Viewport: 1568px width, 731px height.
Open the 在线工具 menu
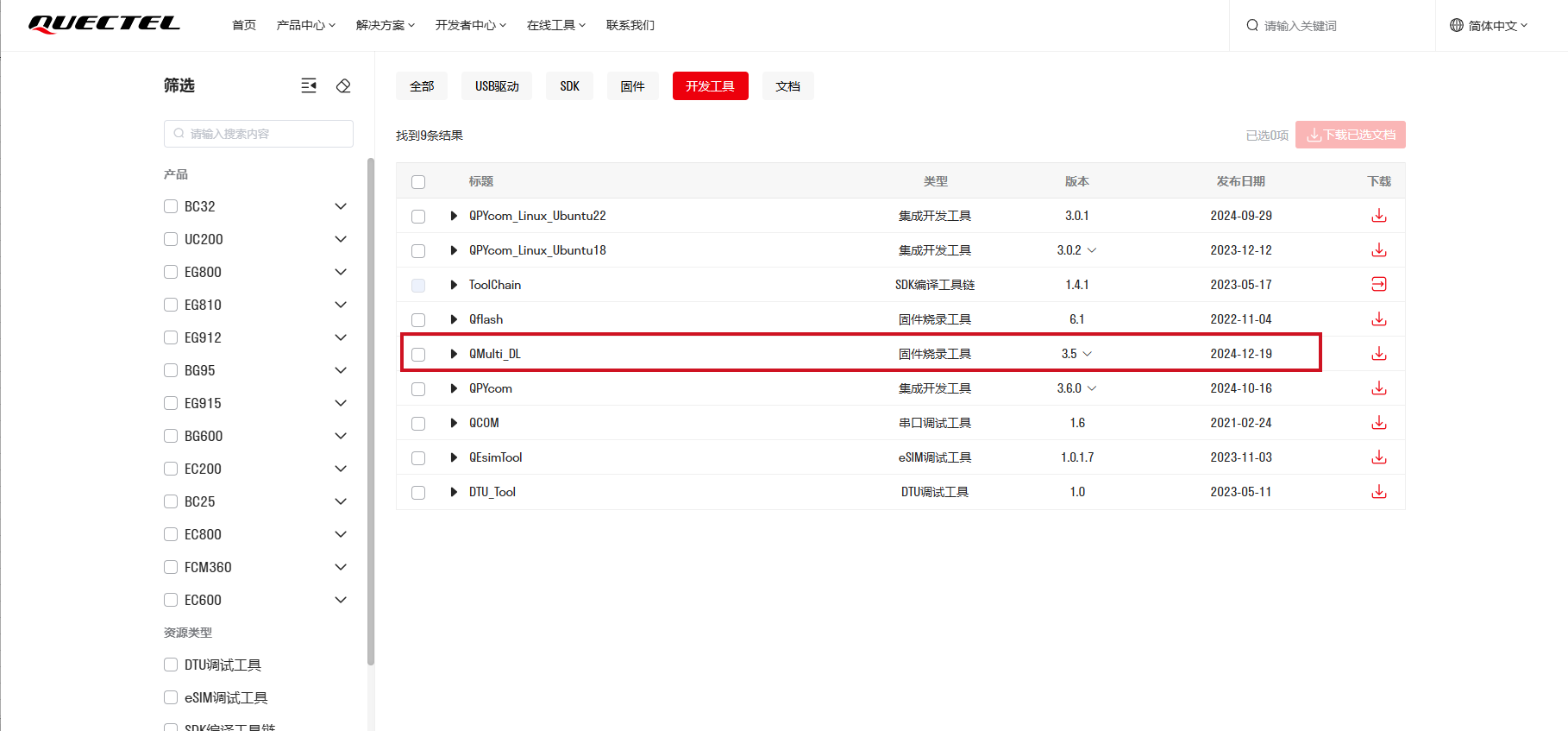[x=556, y=25]
